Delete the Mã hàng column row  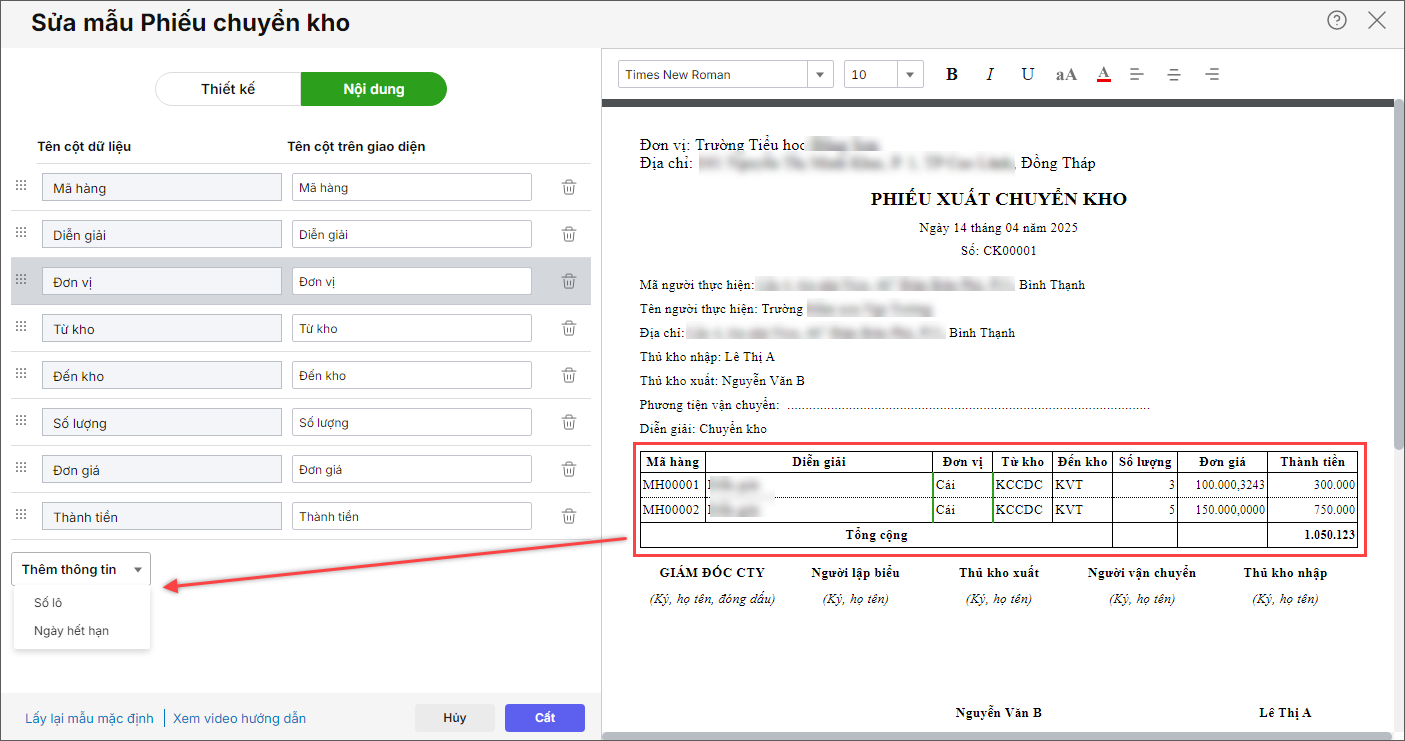coord(569,188)
